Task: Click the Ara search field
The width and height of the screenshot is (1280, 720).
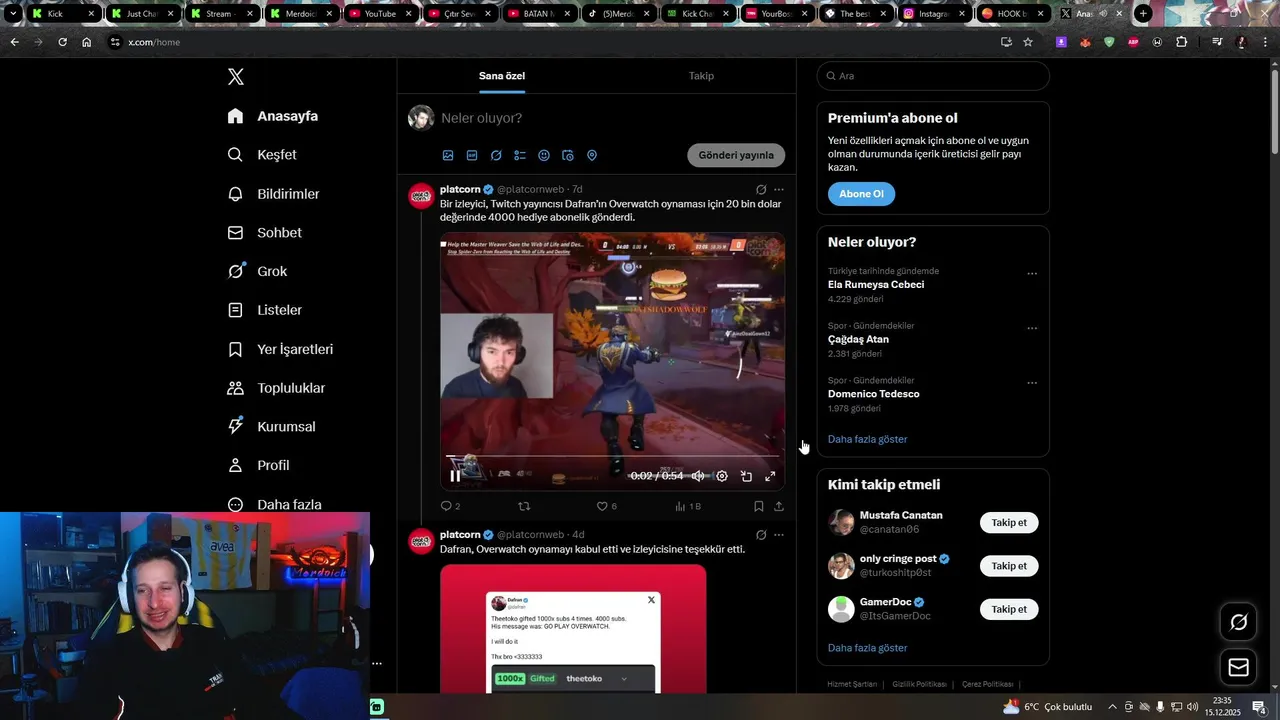Action: 933,76
